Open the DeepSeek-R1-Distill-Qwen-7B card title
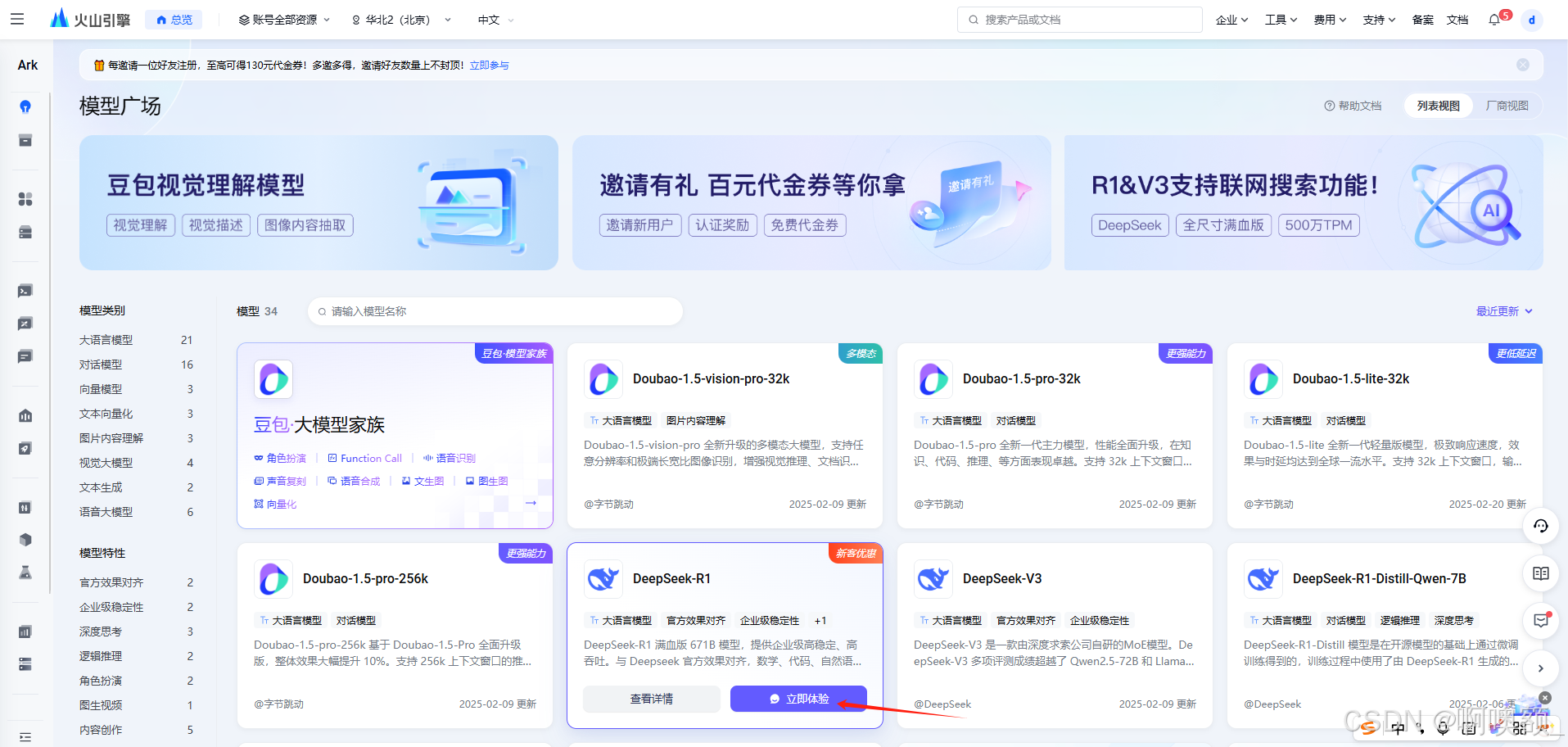 click(1379, 578)
